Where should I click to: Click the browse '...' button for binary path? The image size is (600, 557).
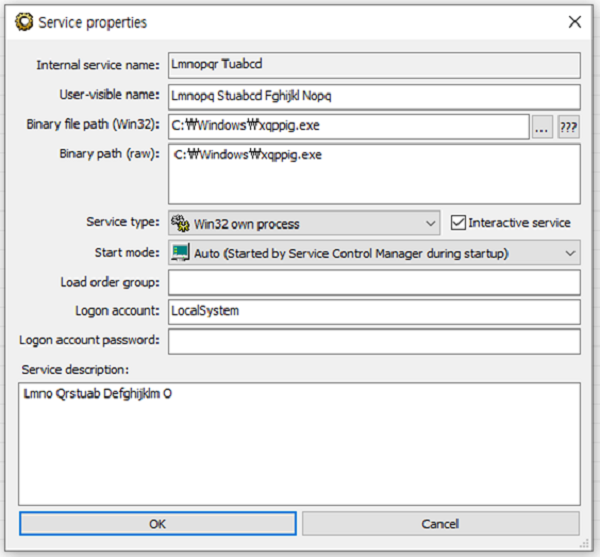[x=541, y=127]
